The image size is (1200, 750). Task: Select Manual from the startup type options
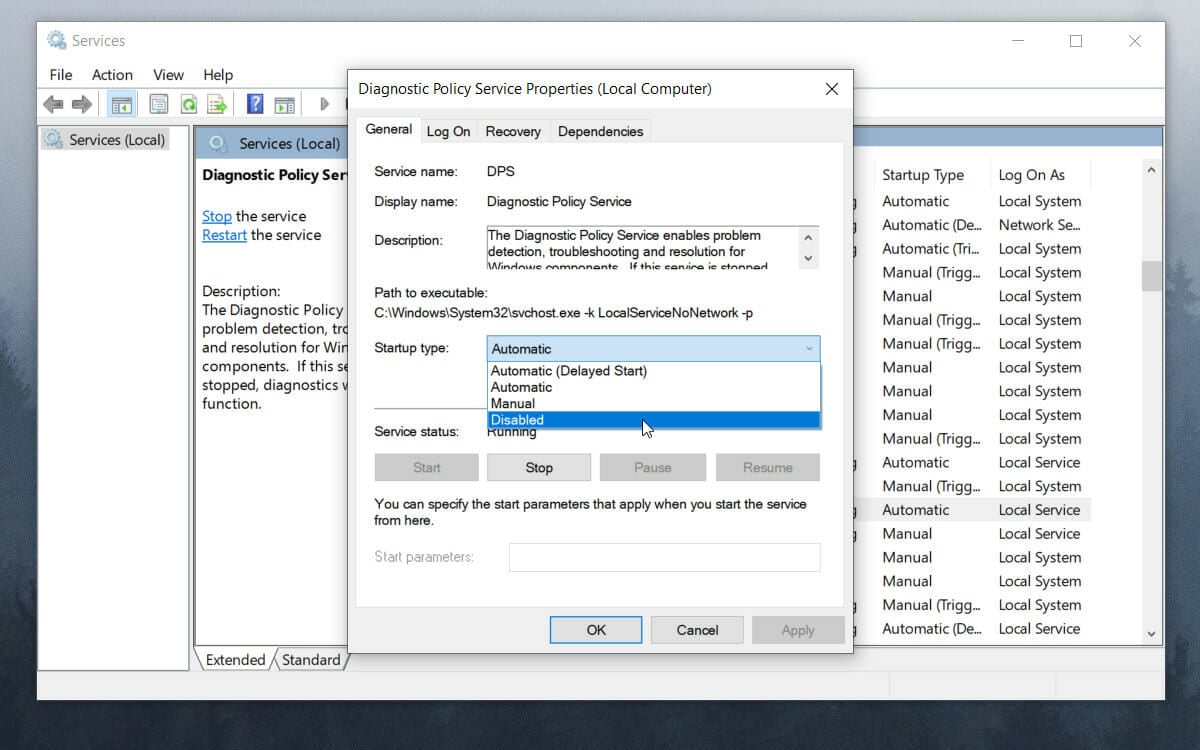point(654,403)
